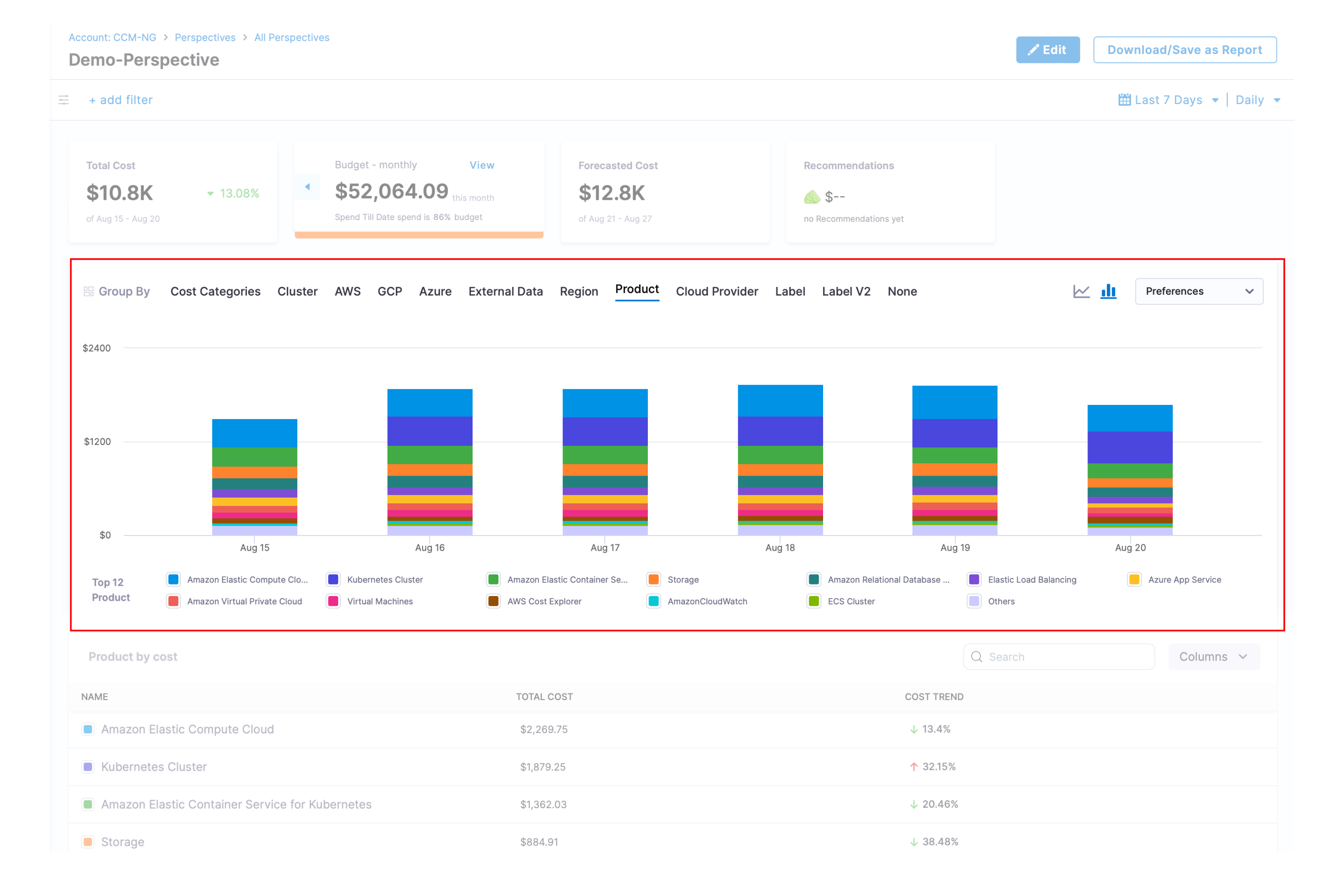Image resolution: width=1344 pixels, height=896 pixels.
Task: Toggle Storage legend series checkbox
Action: tap(654, 579)
